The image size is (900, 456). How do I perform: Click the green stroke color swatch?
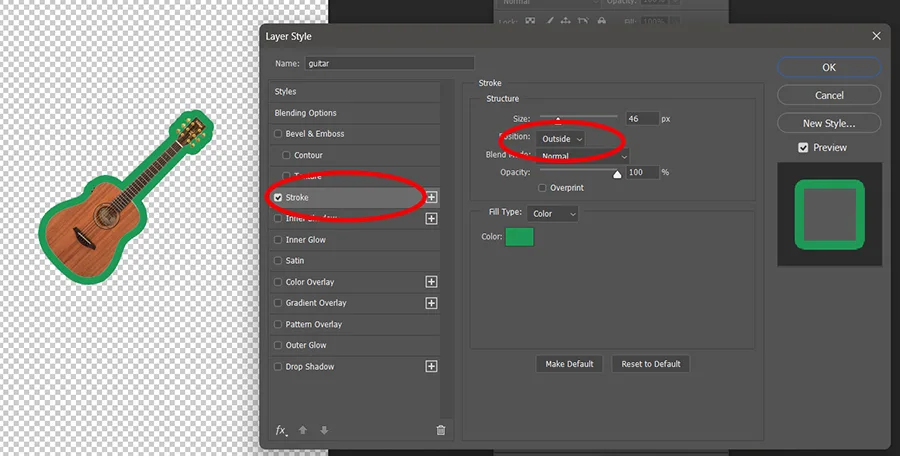[x=520, y=237]
